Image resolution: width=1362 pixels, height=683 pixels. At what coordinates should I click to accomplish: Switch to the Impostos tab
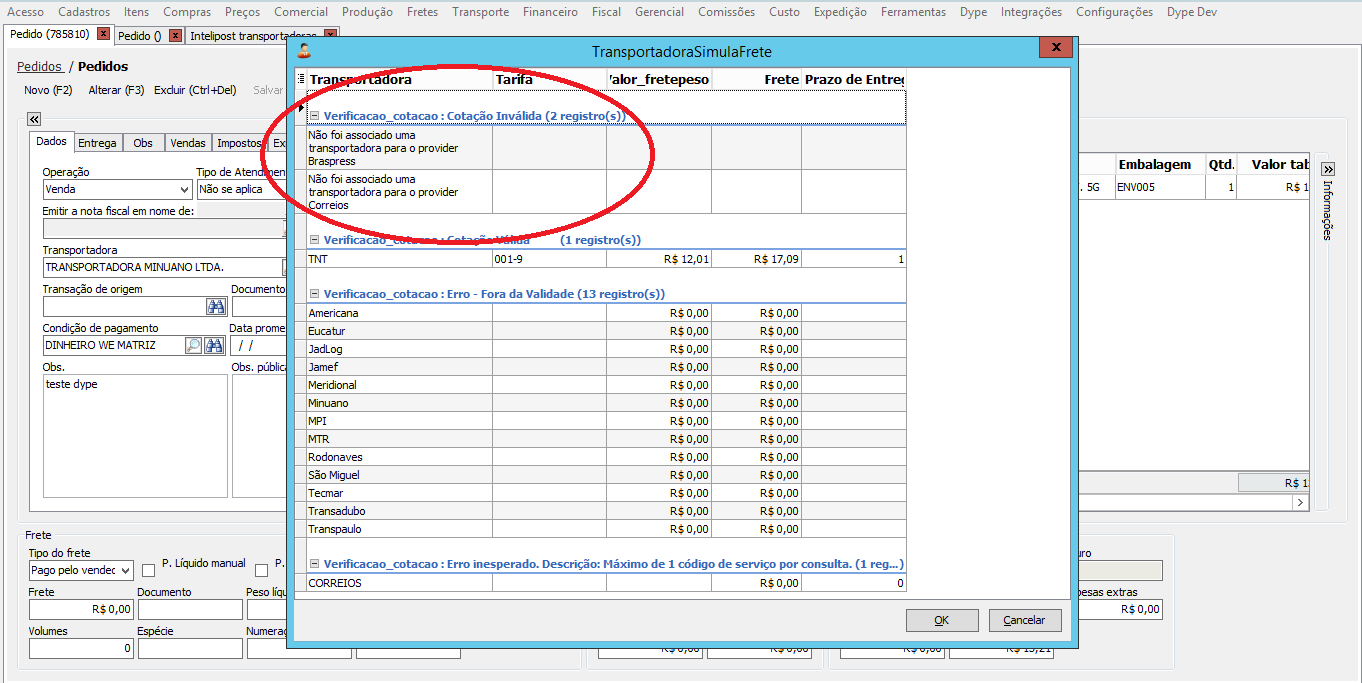pos(239,143)
